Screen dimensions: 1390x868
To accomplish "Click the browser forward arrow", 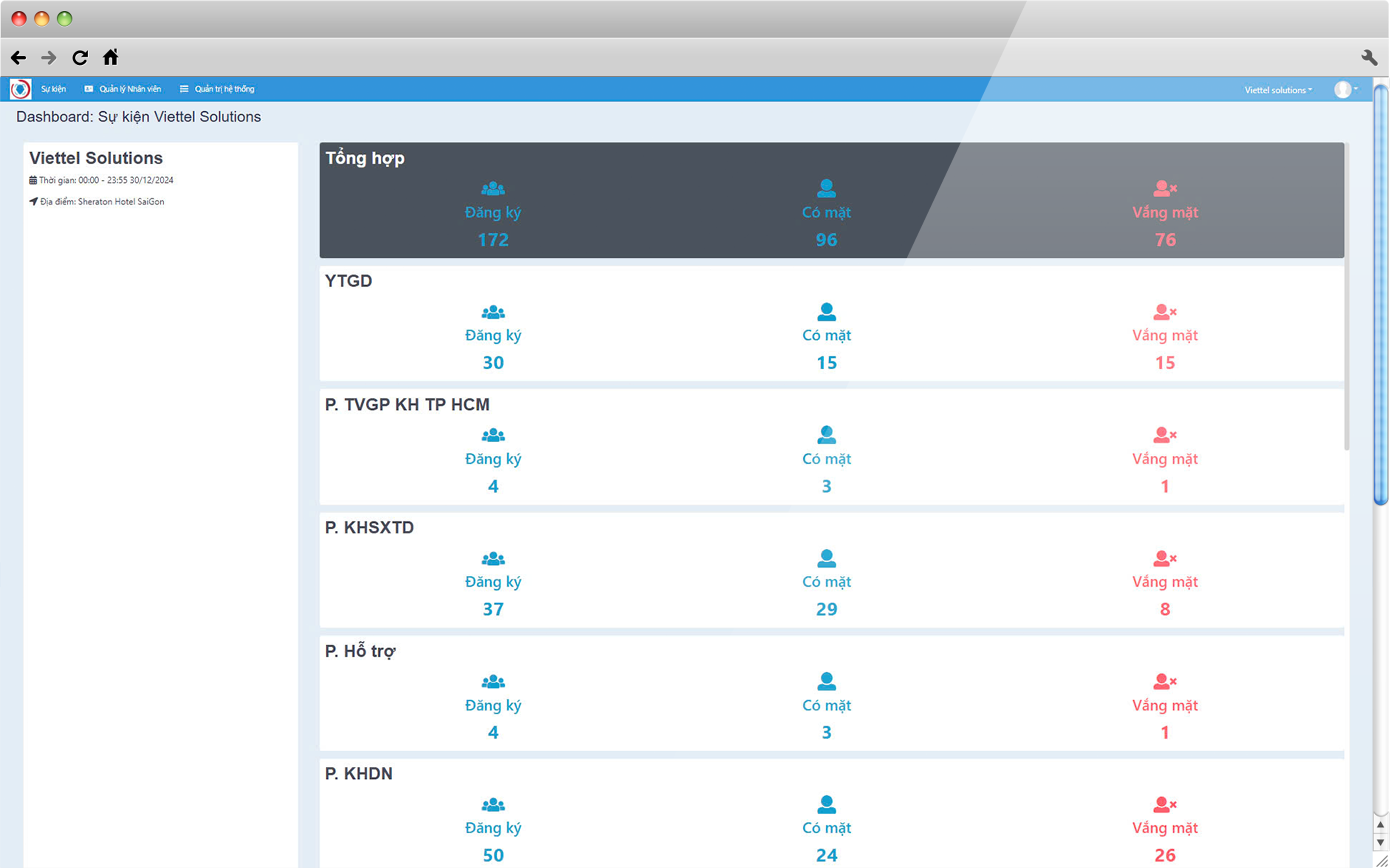I will (x=49, y=57).
